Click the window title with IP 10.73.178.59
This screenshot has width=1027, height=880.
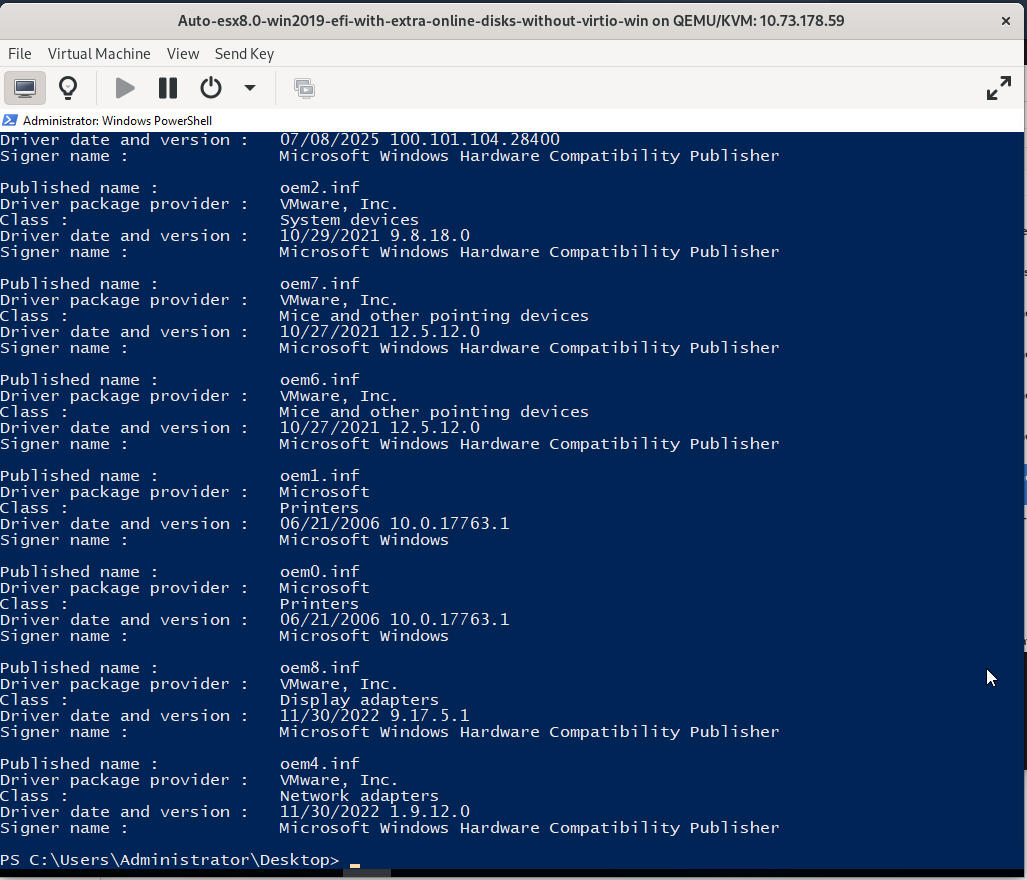pyautogui.click(x=511, y=21)
